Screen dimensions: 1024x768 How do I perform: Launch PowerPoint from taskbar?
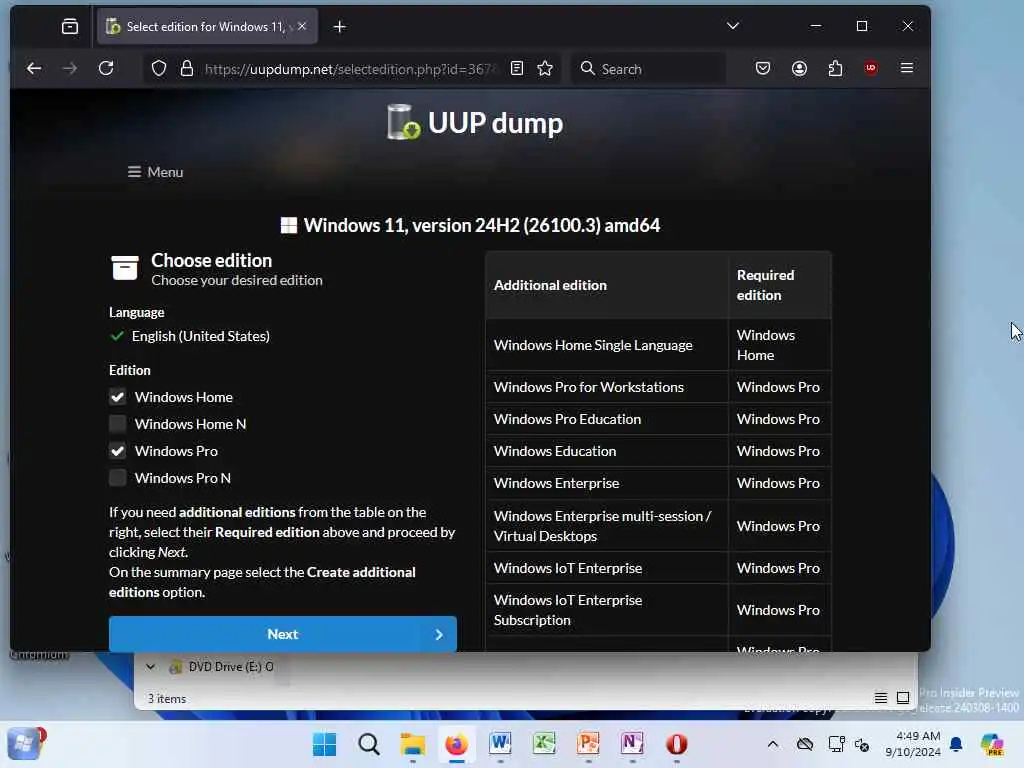(588, 744)
